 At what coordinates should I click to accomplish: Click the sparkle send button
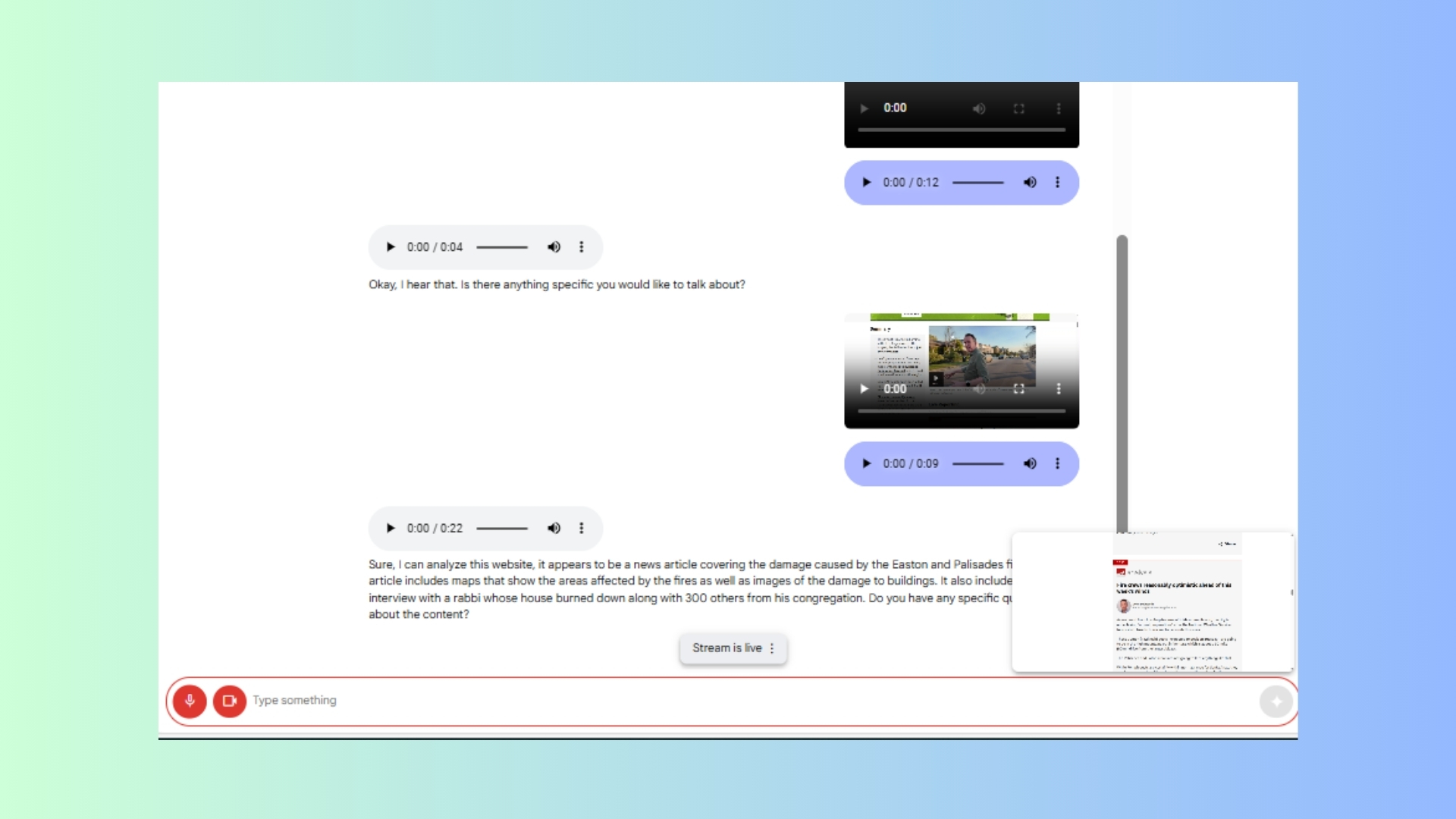(x=1276, y=701)
